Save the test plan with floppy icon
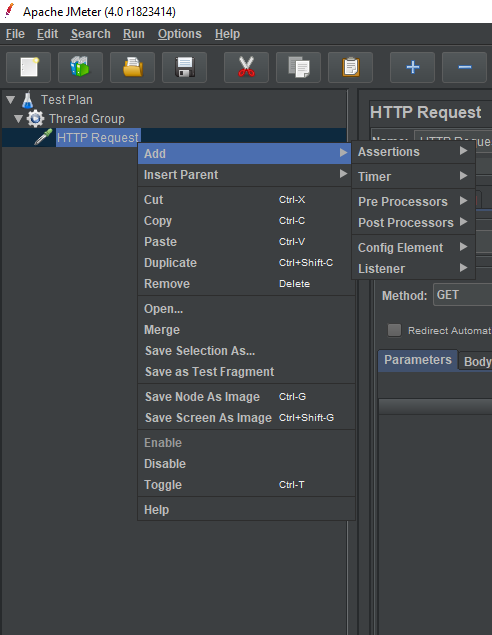The image size is (492, 635). click(x=184, y=67)
